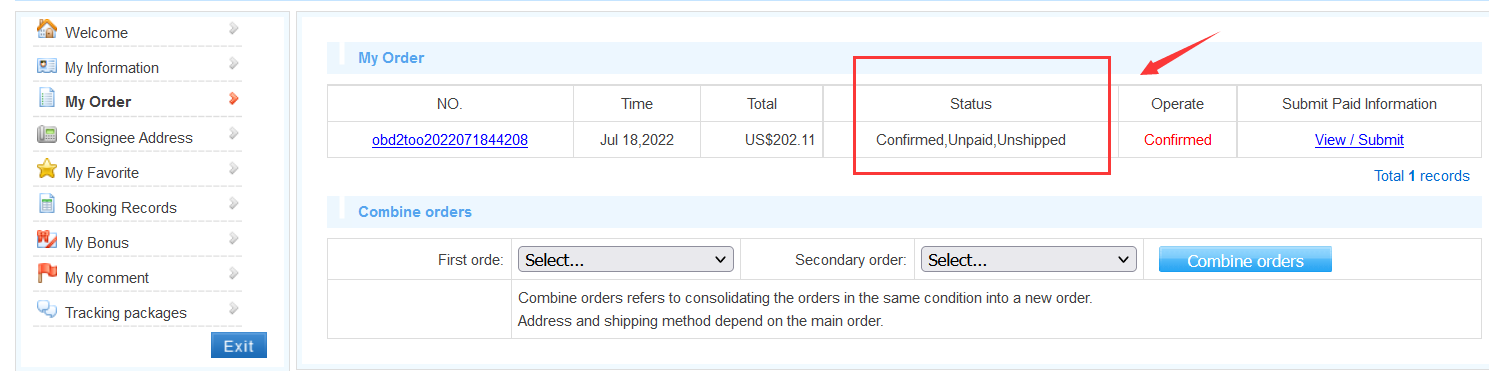Click the Combine orders button

[1245, 260]
